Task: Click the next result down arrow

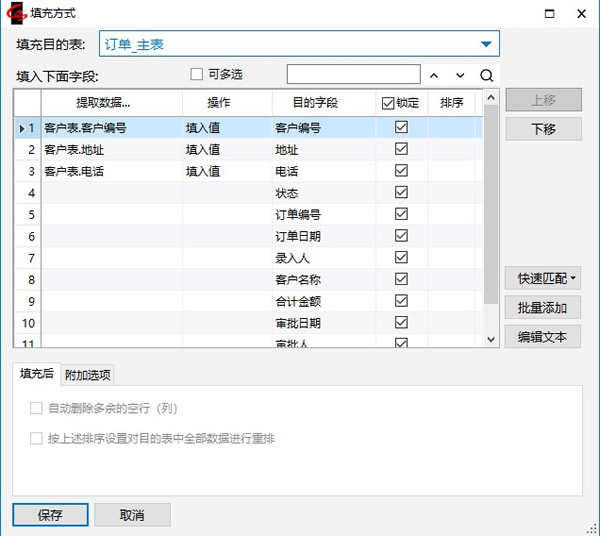Action: [460, 75]
